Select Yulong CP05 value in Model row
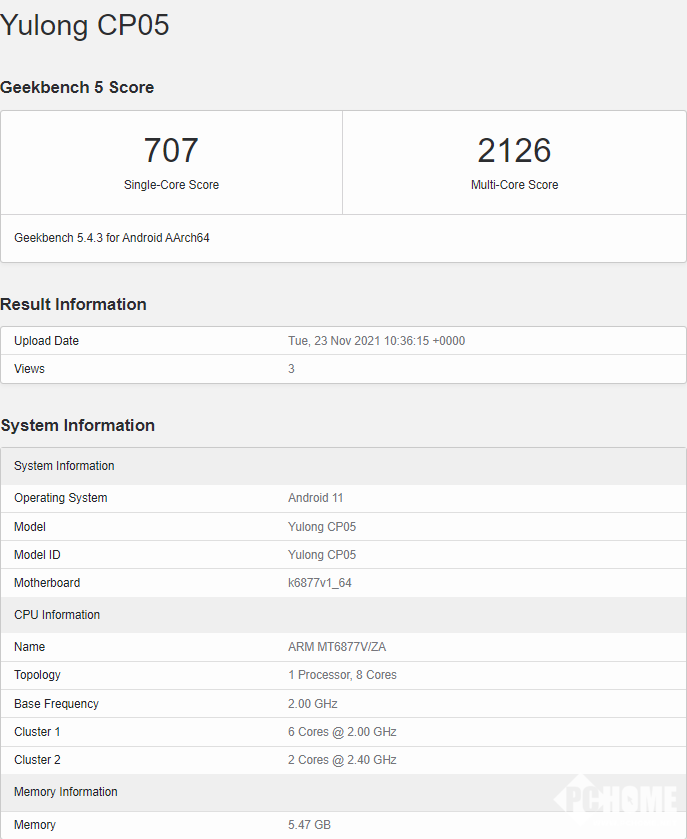The image size is (687, 839). [x=322, y=527]
